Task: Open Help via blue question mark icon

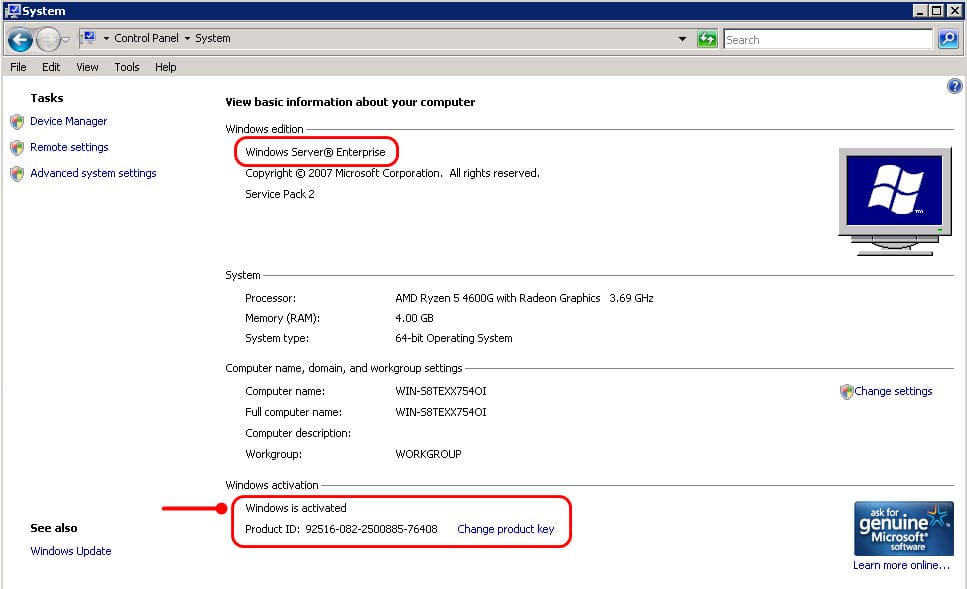Action: tap(954, 86)
